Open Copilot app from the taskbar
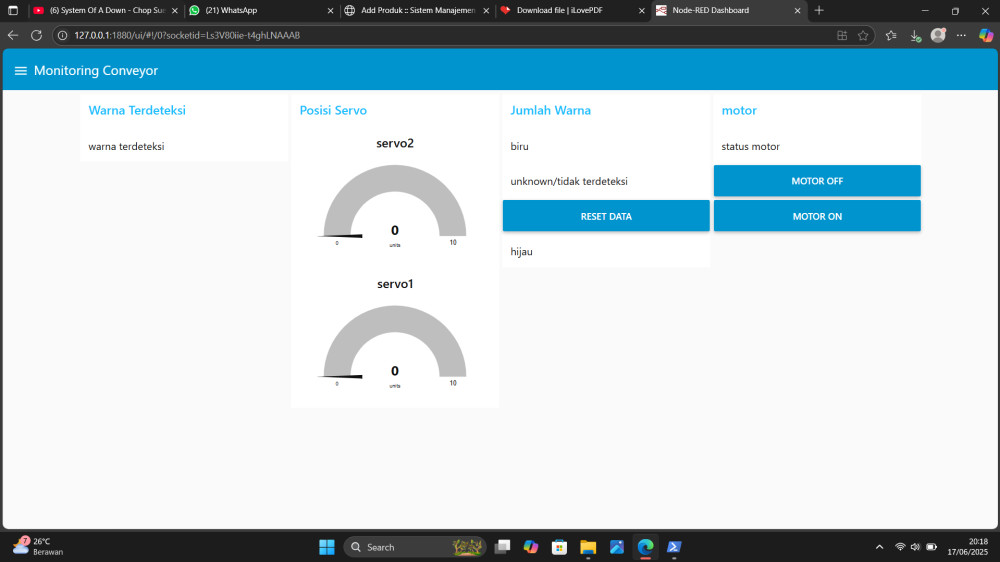This screenshot has width=1000, height=562. click(531, 547)
